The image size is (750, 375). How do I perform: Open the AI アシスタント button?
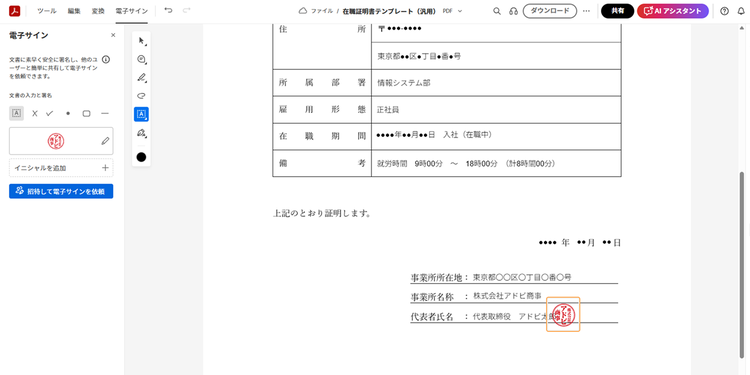[673, 11]
